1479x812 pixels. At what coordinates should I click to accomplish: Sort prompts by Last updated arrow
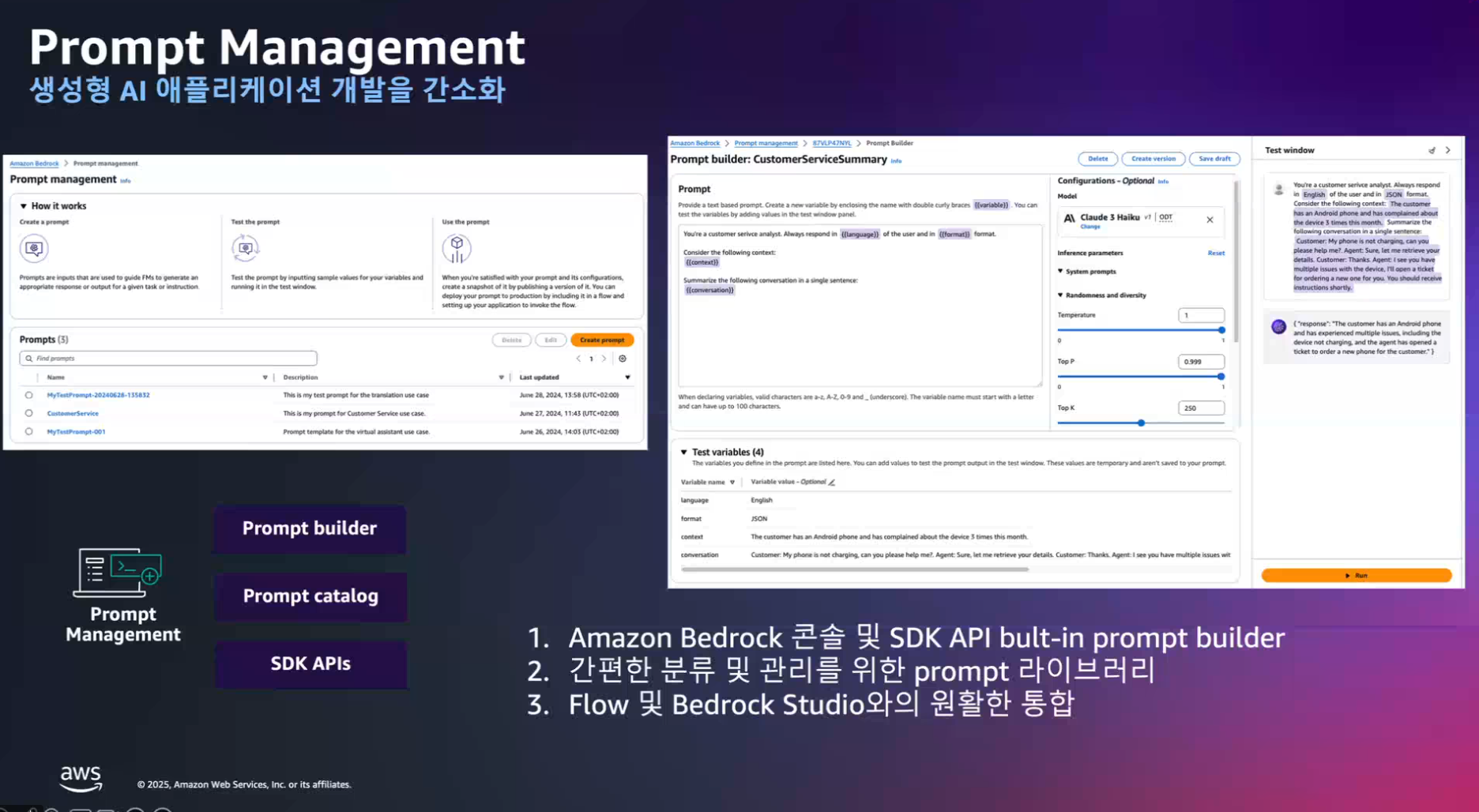pyautogui.click(x=628, y=378)
